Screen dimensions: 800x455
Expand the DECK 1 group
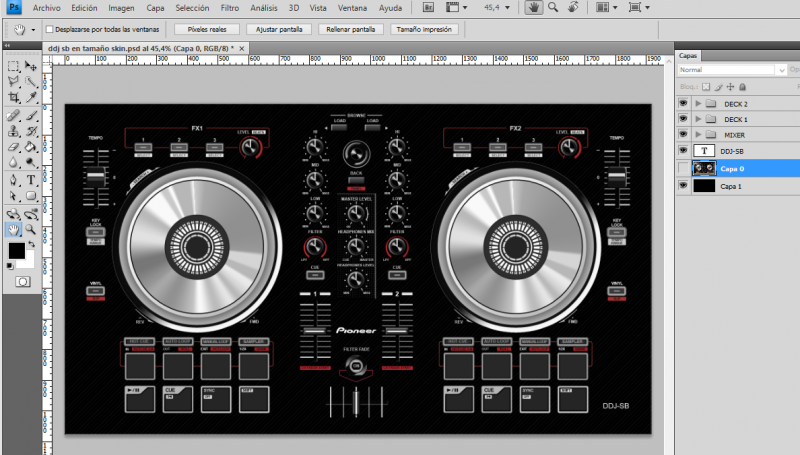(x=698, y=119)
